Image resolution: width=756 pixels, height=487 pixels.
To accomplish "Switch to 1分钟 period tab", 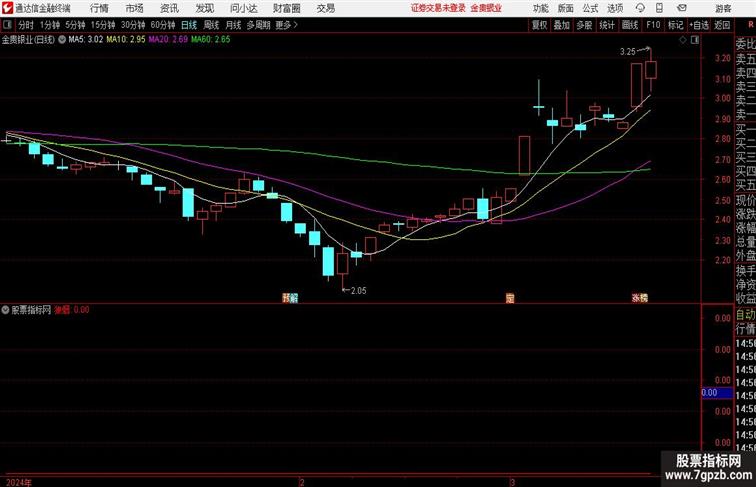I will point(49,25).
